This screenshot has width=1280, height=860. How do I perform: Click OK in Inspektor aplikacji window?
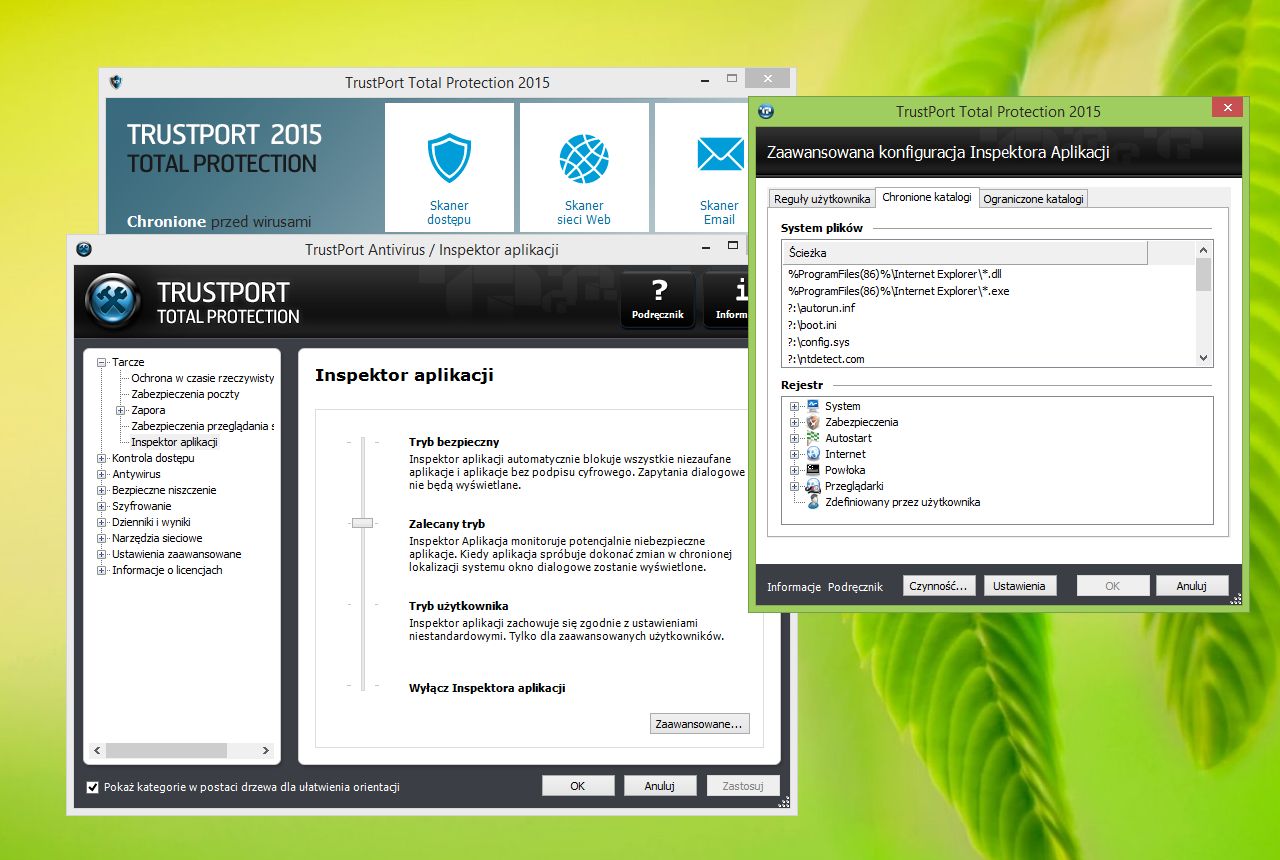pyautogui.click(x=578, y=786)
